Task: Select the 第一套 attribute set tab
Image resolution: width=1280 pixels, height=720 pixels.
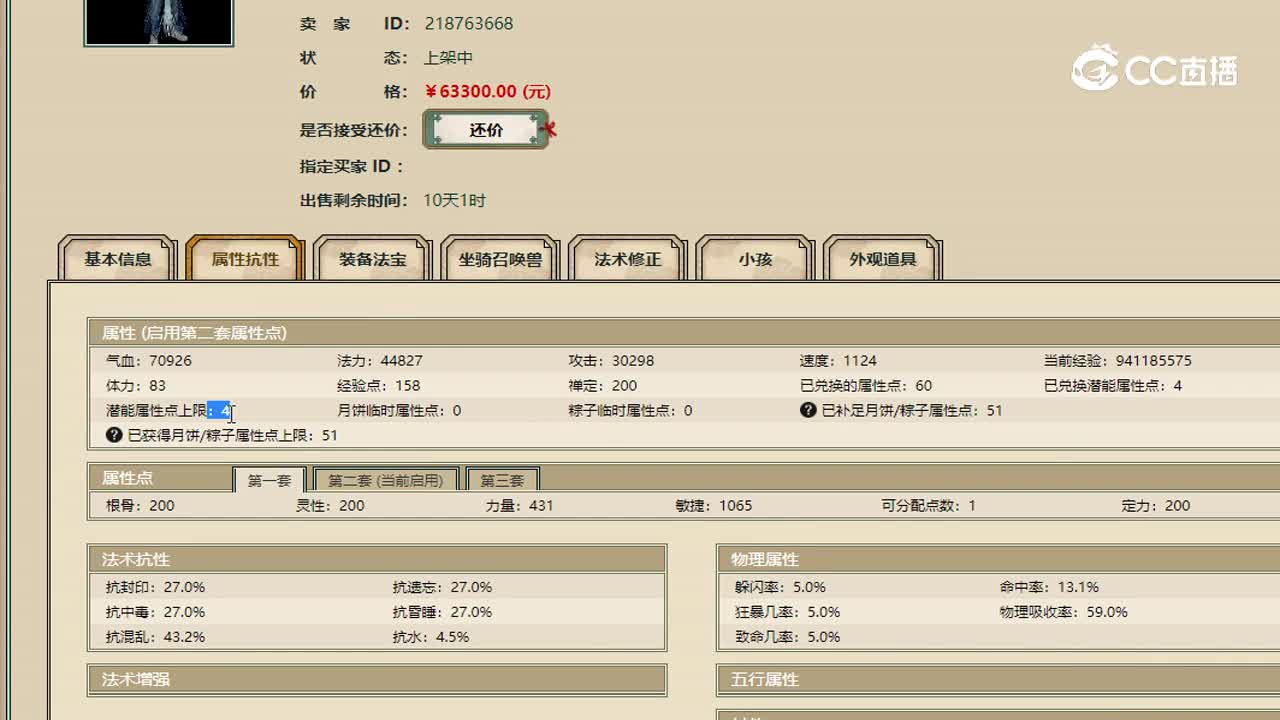Action: tap(269, 480)
